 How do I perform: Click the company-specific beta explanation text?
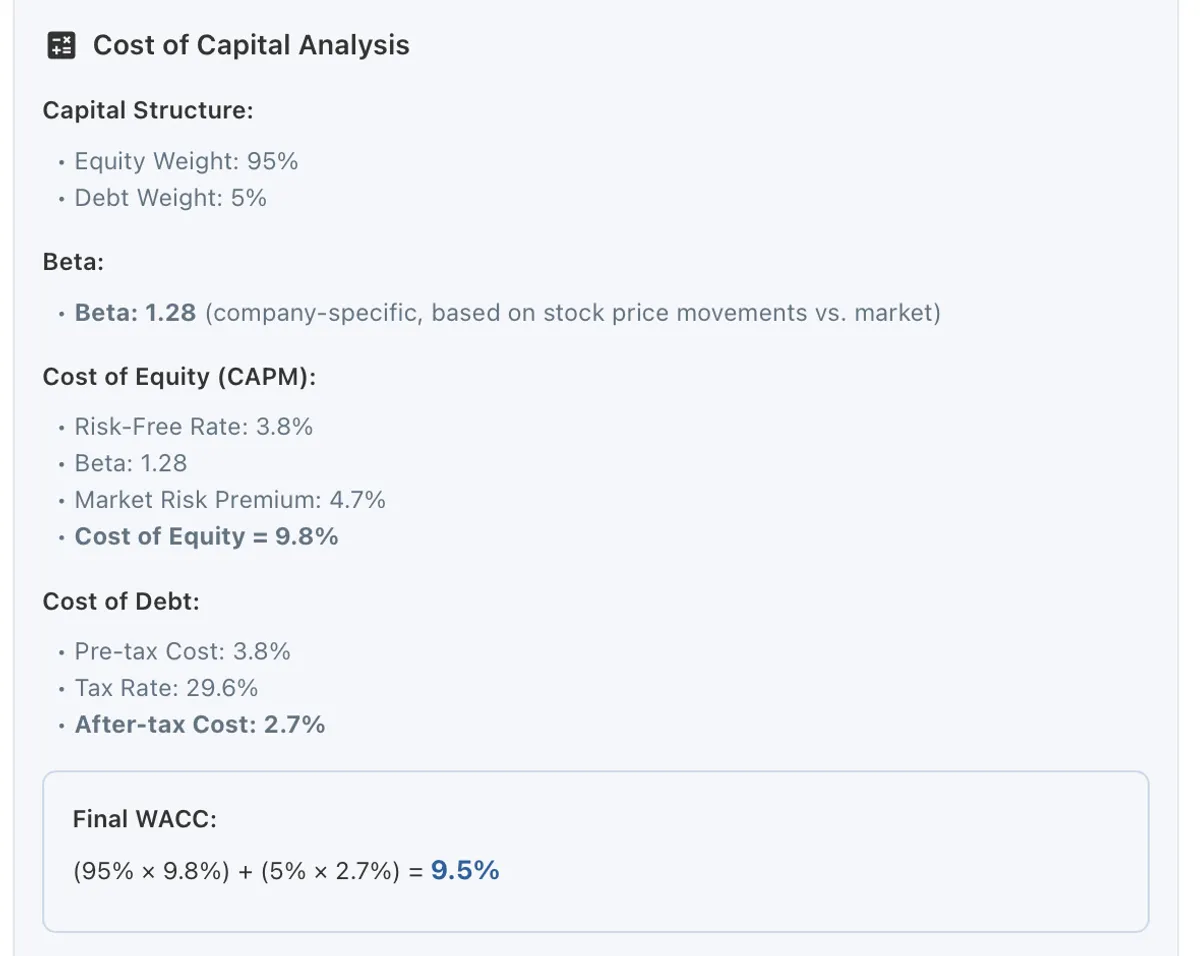(x=573, y=313)
